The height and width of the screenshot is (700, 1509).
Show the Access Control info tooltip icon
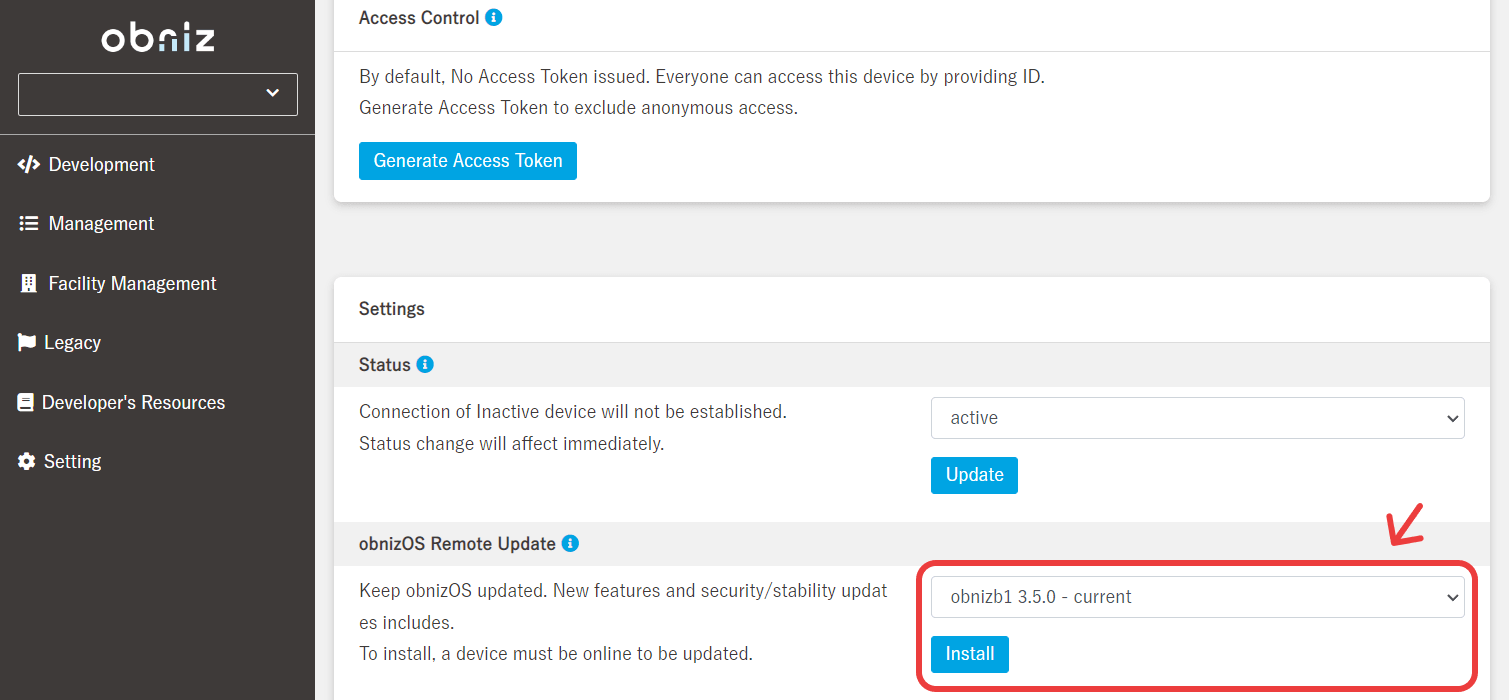pos(493,18)
